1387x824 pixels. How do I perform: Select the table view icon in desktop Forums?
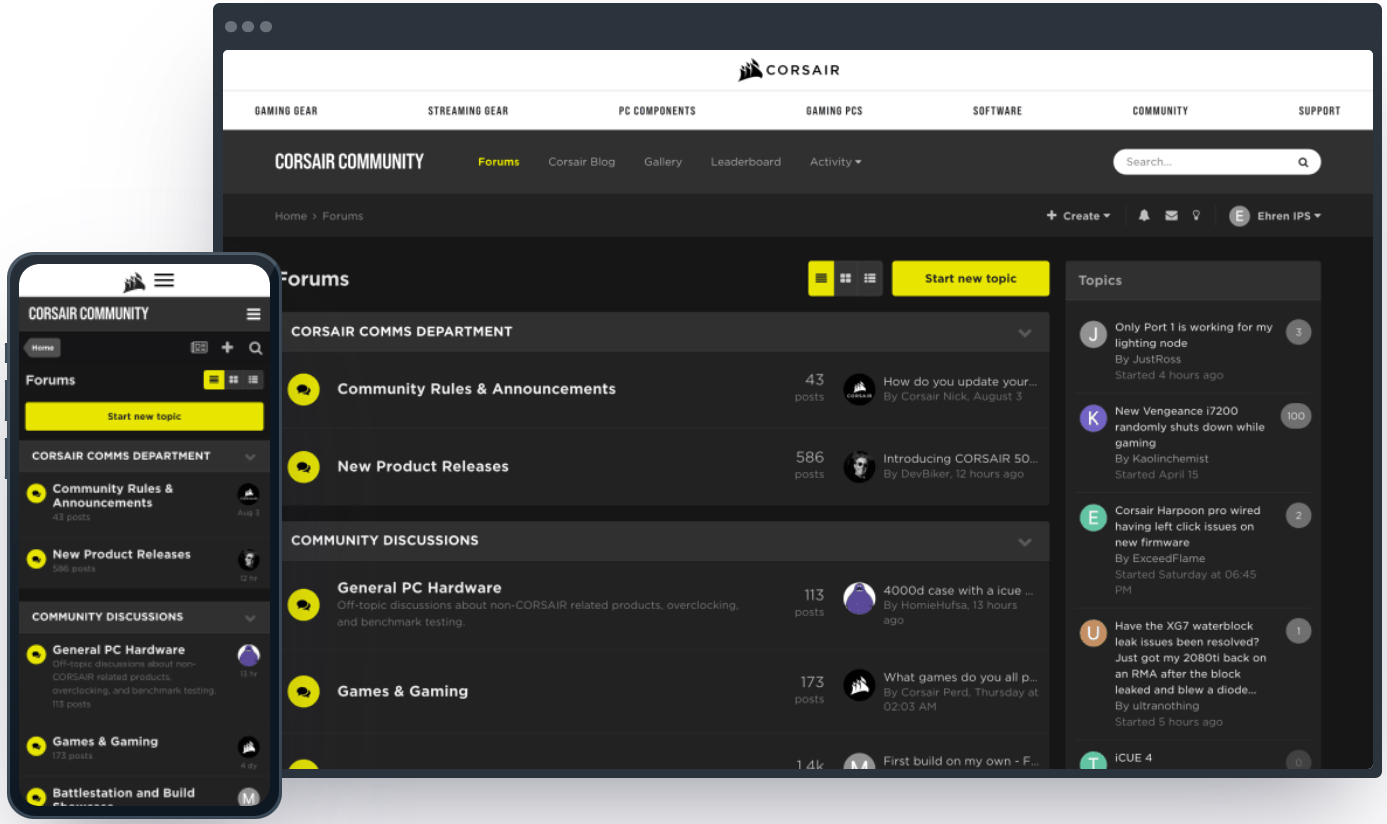pos(821,278)
